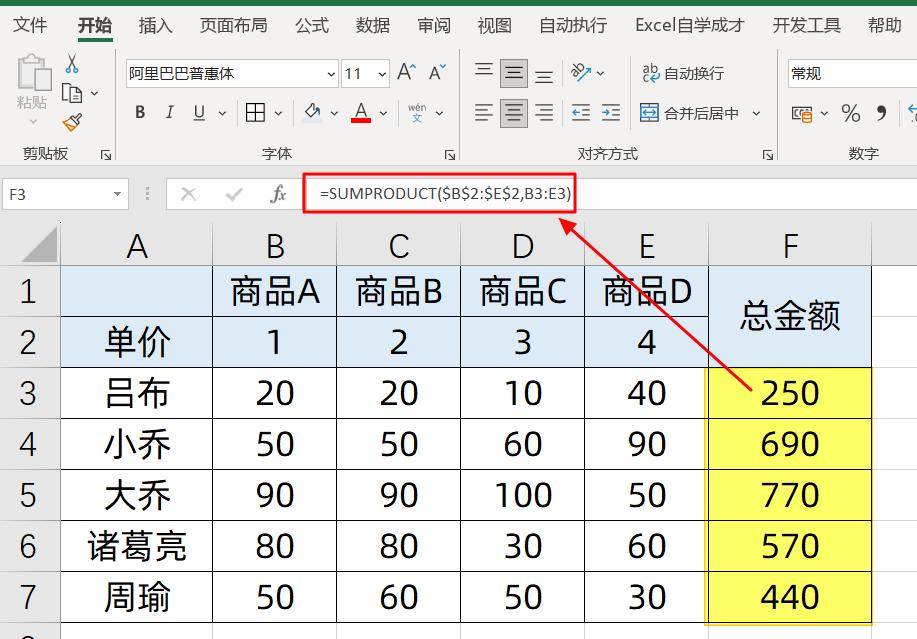Open the font name dropdown
Viewport: 917px width, 639px height.
click(330, 73)
